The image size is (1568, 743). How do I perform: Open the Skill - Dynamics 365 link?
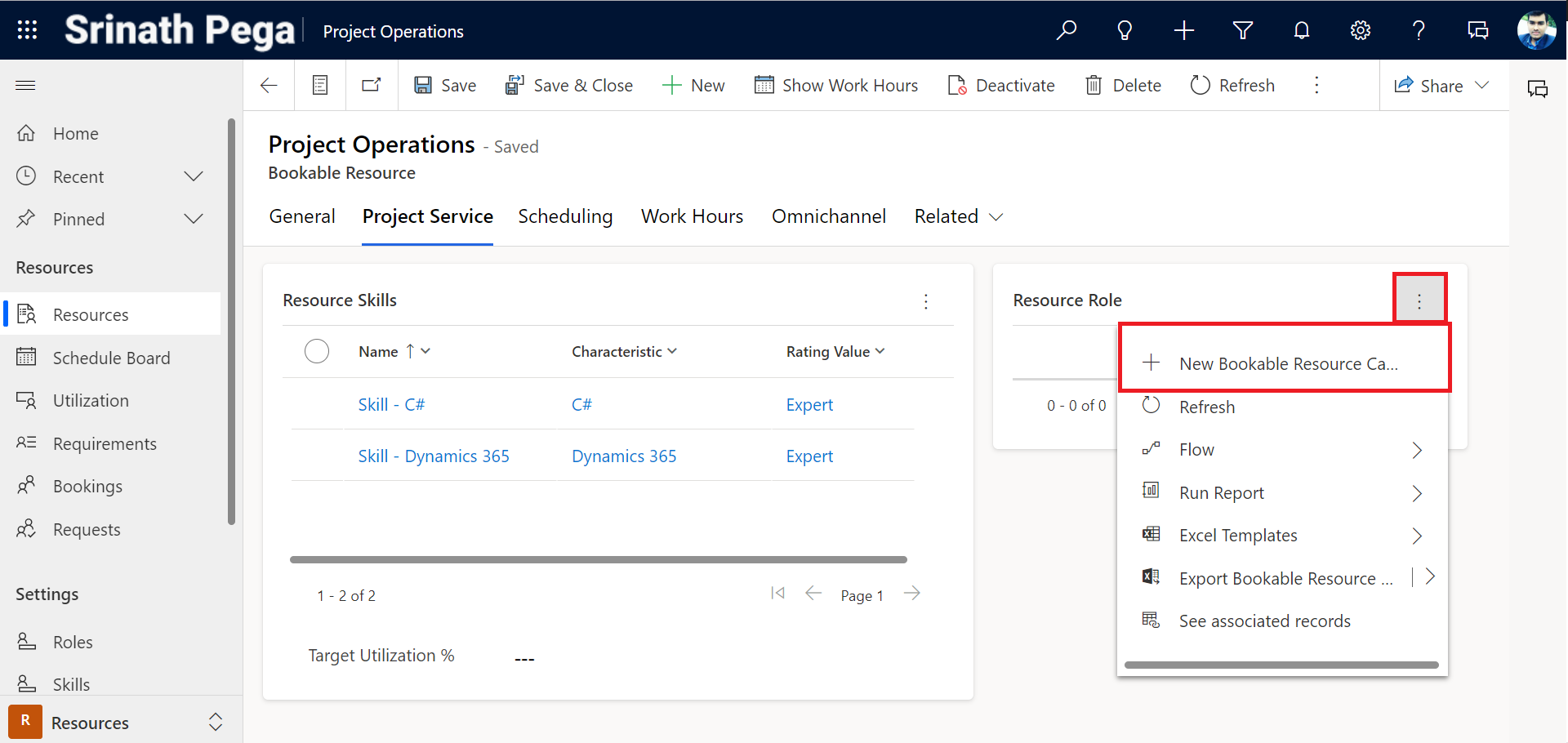[x=433, y=456]
